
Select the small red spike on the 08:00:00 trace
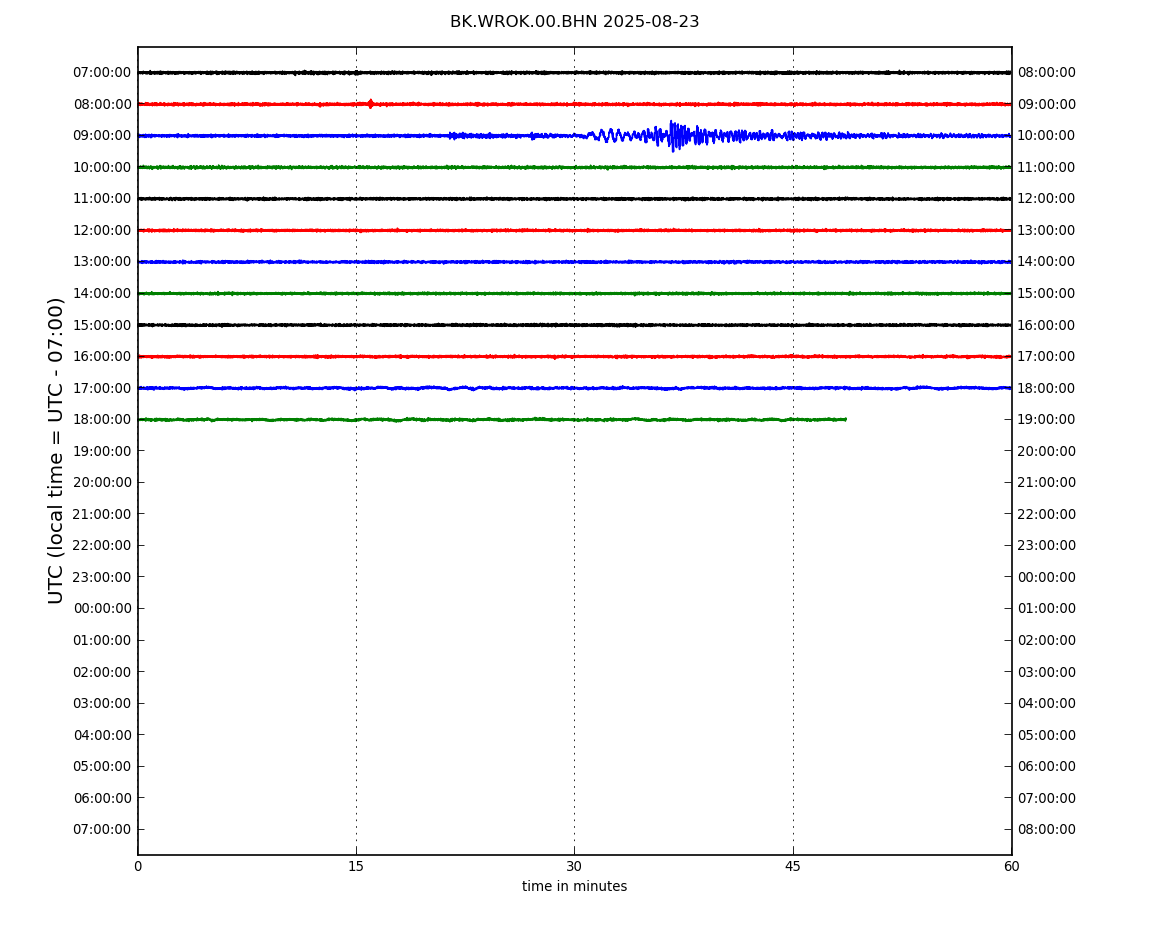pos(370,103)
